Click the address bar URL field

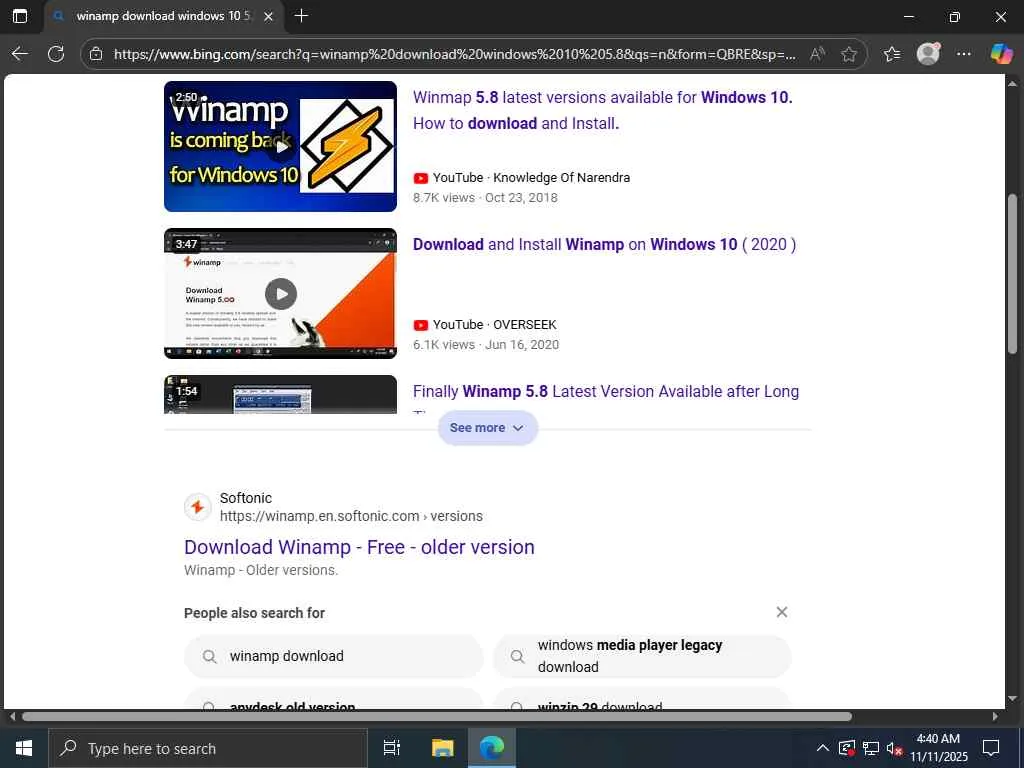(x=455, y=54)
